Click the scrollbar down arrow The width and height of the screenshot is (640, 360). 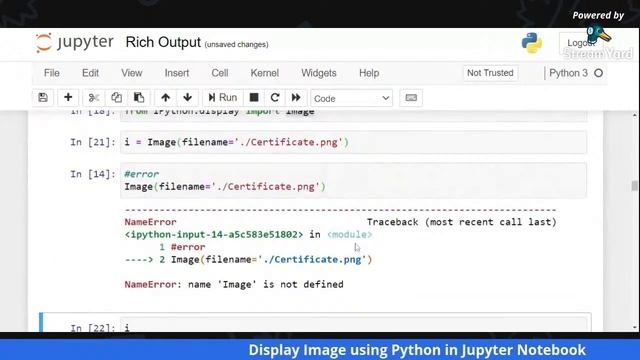tap(634, 327)
